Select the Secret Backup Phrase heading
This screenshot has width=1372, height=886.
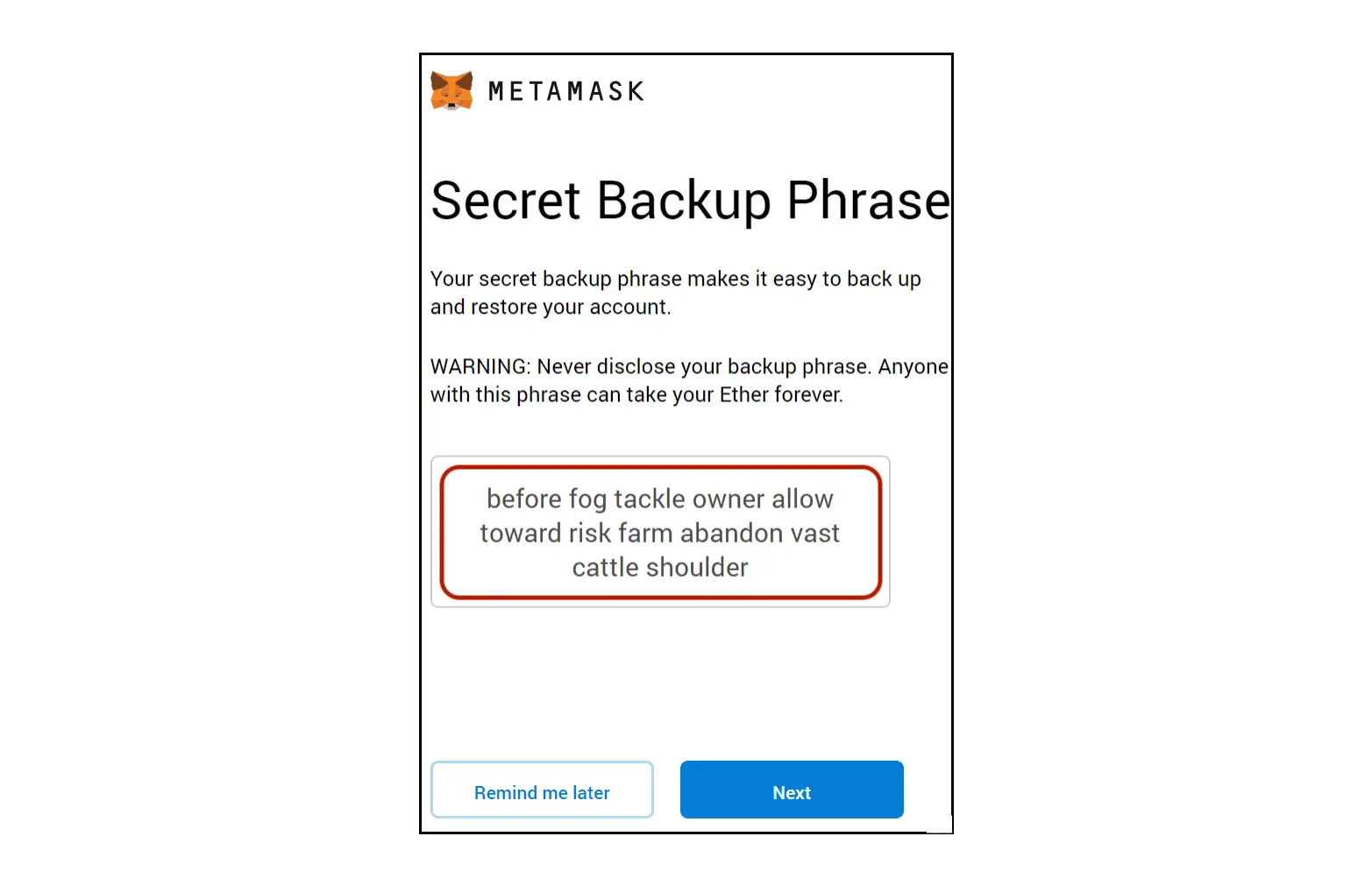[691, 201]
